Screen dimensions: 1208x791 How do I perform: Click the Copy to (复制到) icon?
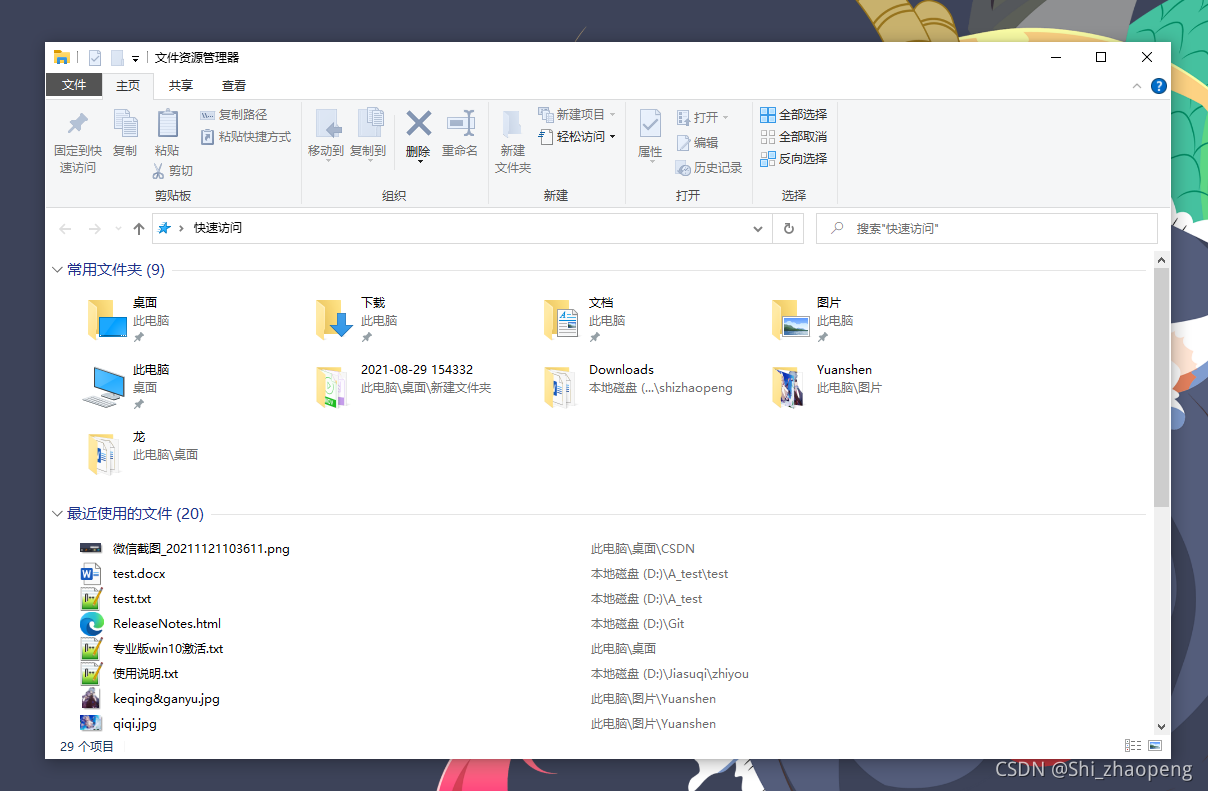click(369, 124)
